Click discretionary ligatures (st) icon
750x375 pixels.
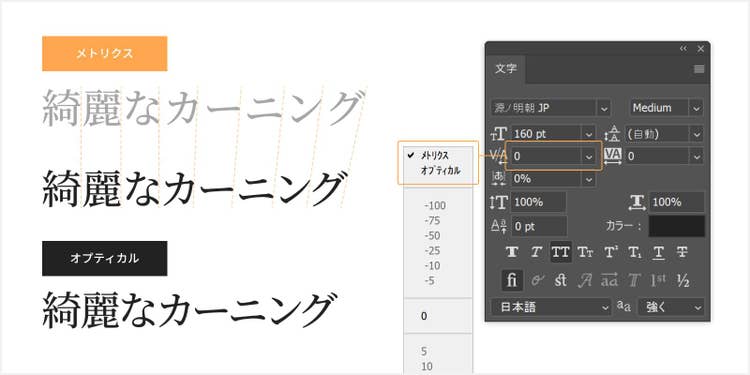pyautogui.click(x=561, y=281)
